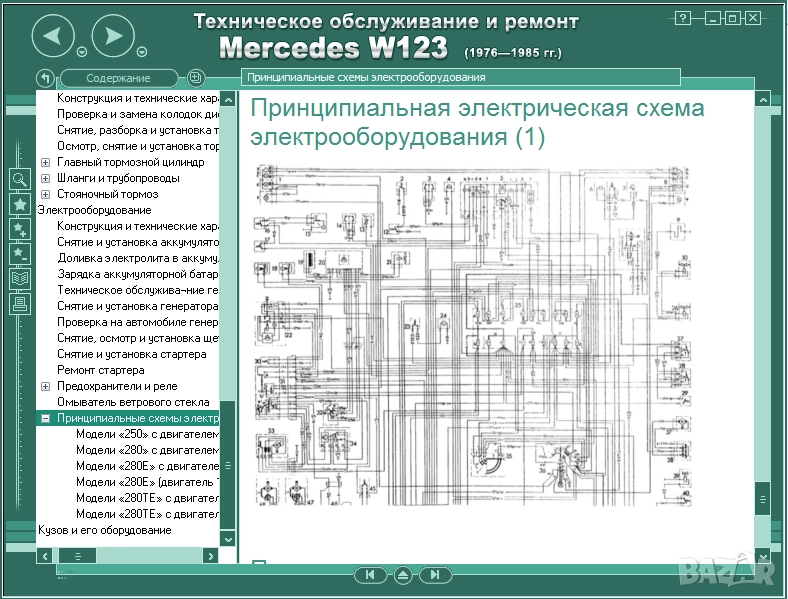Screen dimensions: 788x599
Task: Open the search magnifier tool in sidebar
Action: click(x=20, y=179)
